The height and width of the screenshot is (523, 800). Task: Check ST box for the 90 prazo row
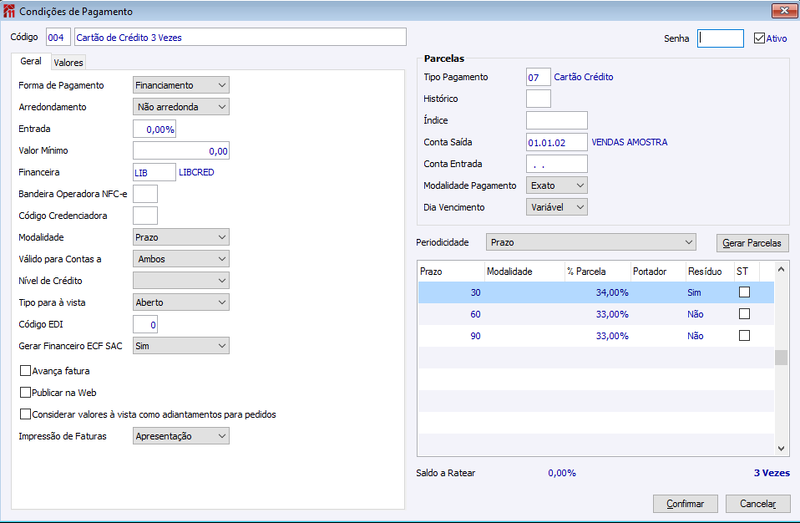pos(744,335)
